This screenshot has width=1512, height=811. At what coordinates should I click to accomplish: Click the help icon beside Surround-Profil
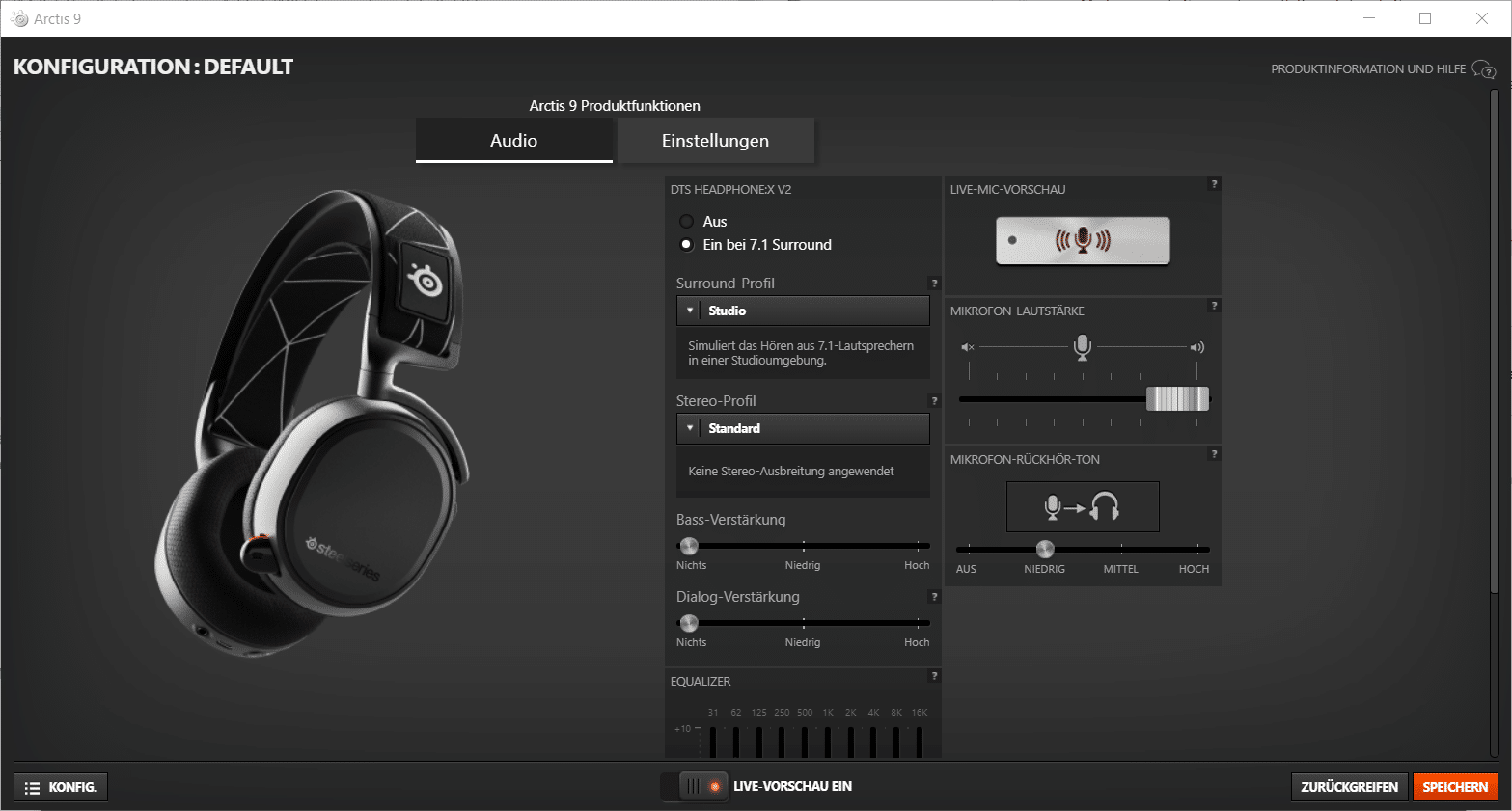coord(934,284)
